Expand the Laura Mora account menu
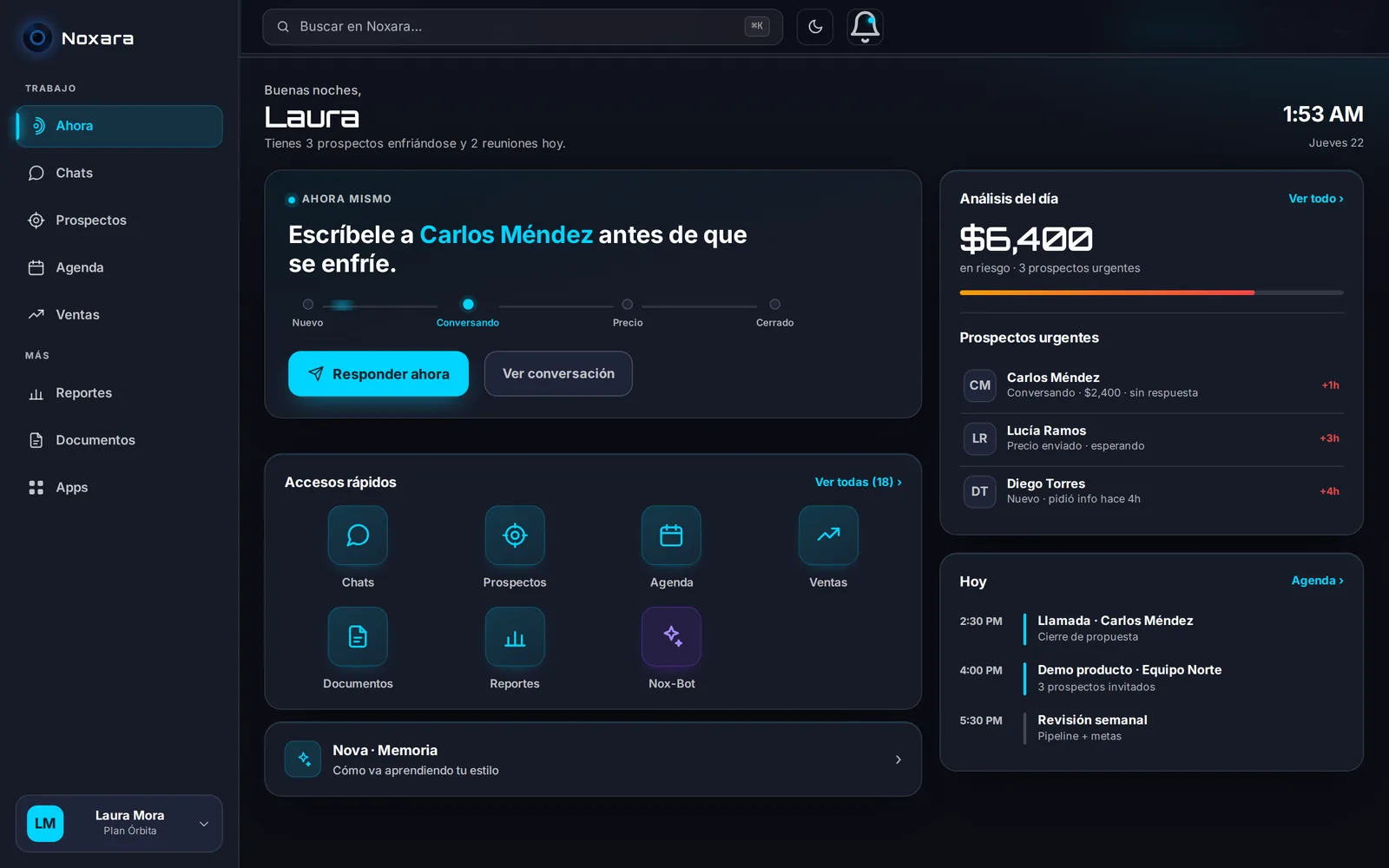Viewport: 1389px width, 868px height. 119,824
